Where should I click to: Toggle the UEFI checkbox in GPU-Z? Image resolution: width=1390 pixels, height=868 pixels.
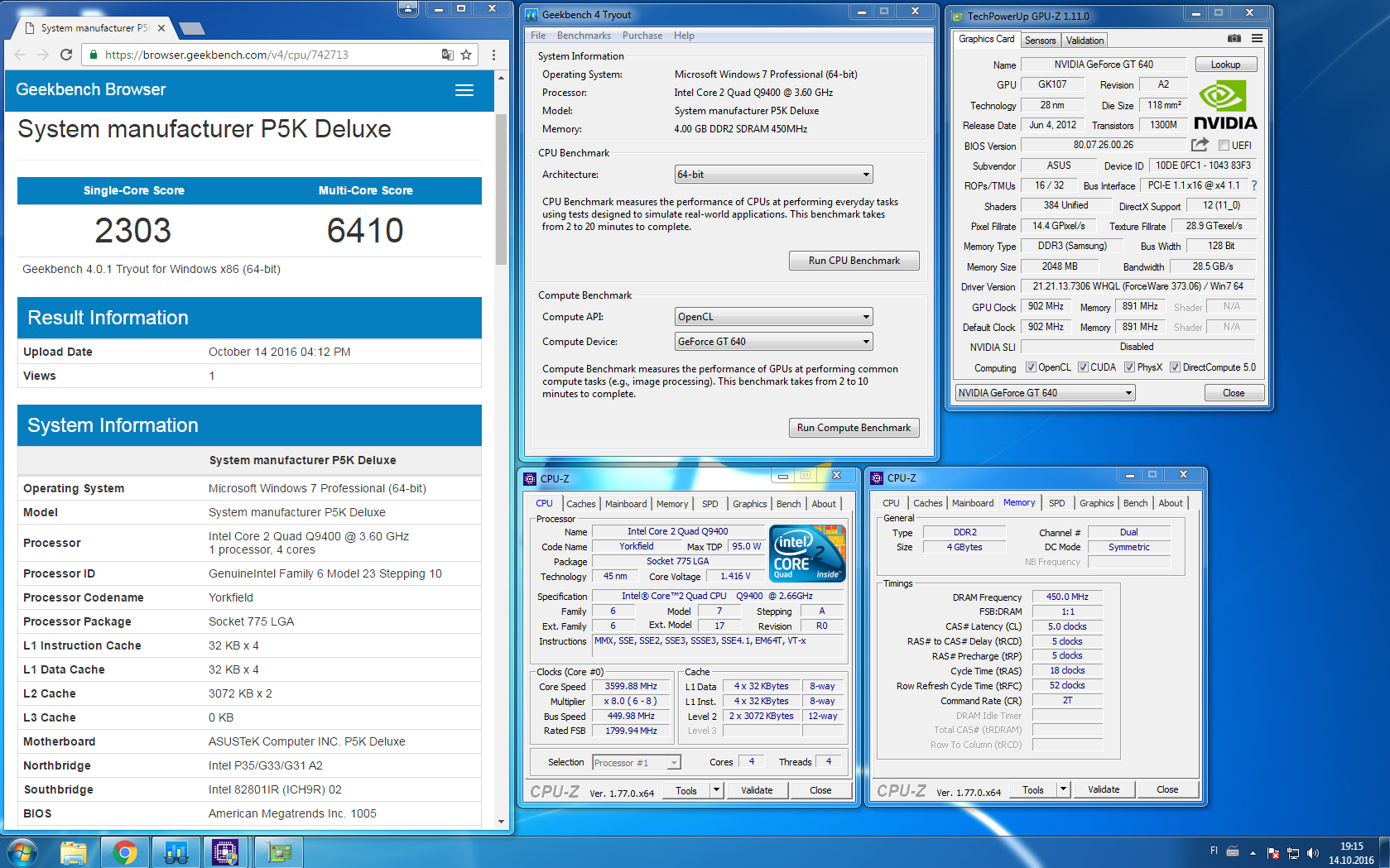[1224, 146]
